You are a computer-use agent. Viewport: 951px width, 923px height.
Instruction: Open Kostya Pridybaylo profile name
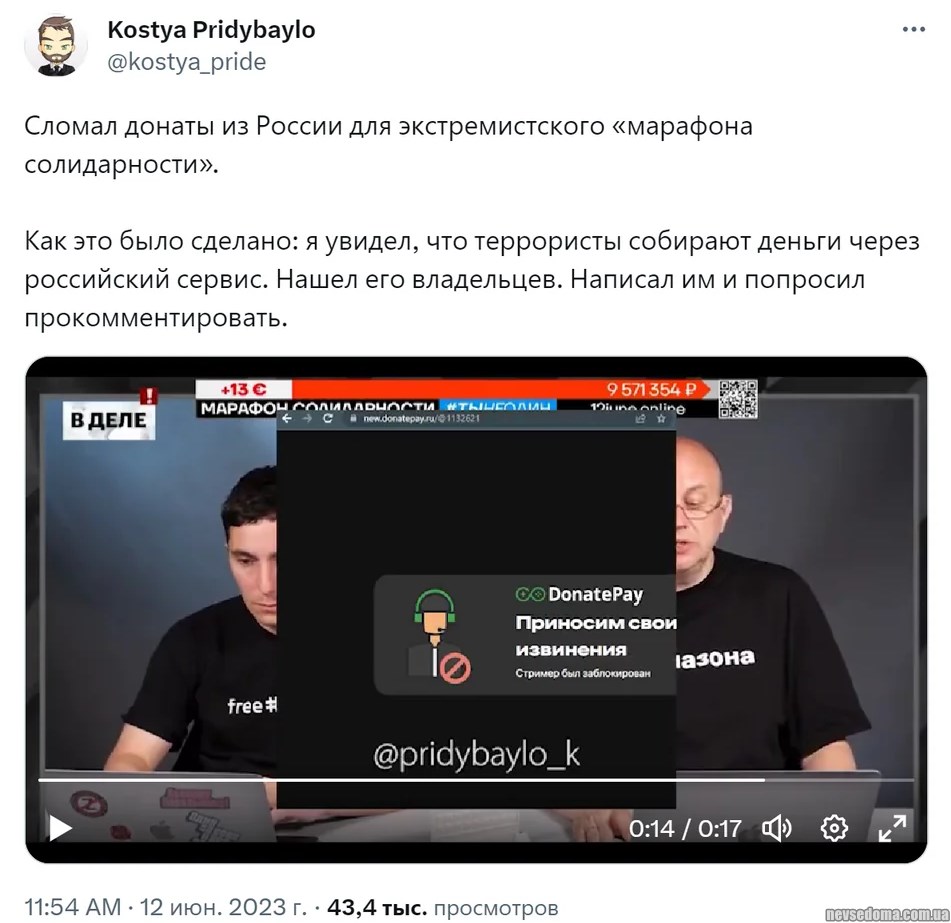tap(211, 29)
